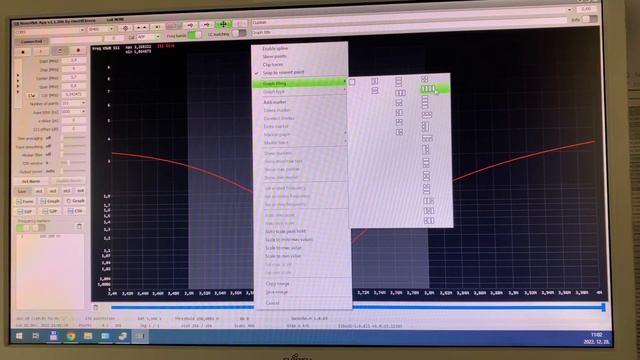640x360 pixels.
Task: Export data as CSV
Action: point(75,211)
